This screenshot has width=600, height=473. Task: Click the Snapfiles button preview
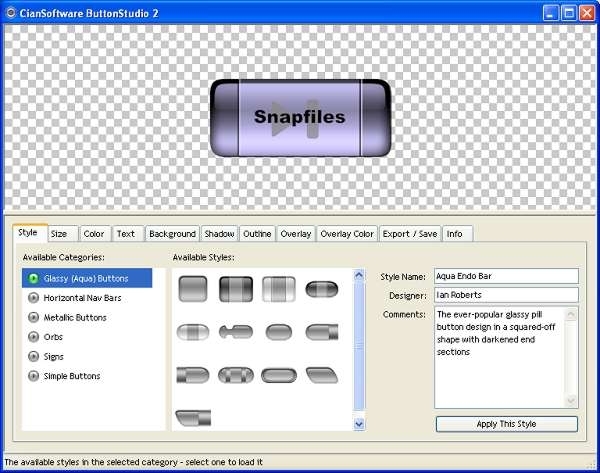click(300, 118)
